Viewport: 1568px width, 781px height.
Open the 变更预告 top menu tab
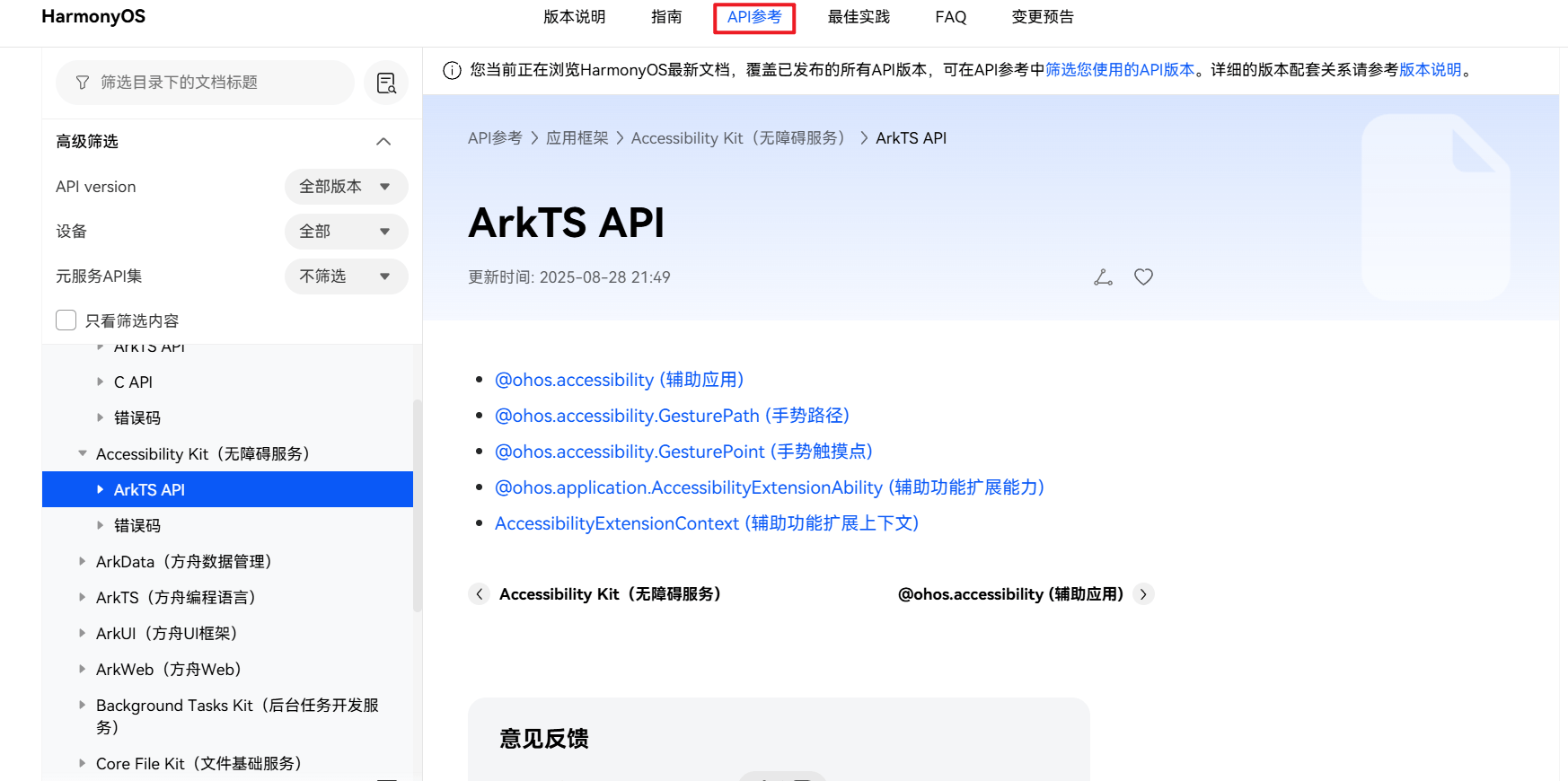click(x=1043, y=17)
